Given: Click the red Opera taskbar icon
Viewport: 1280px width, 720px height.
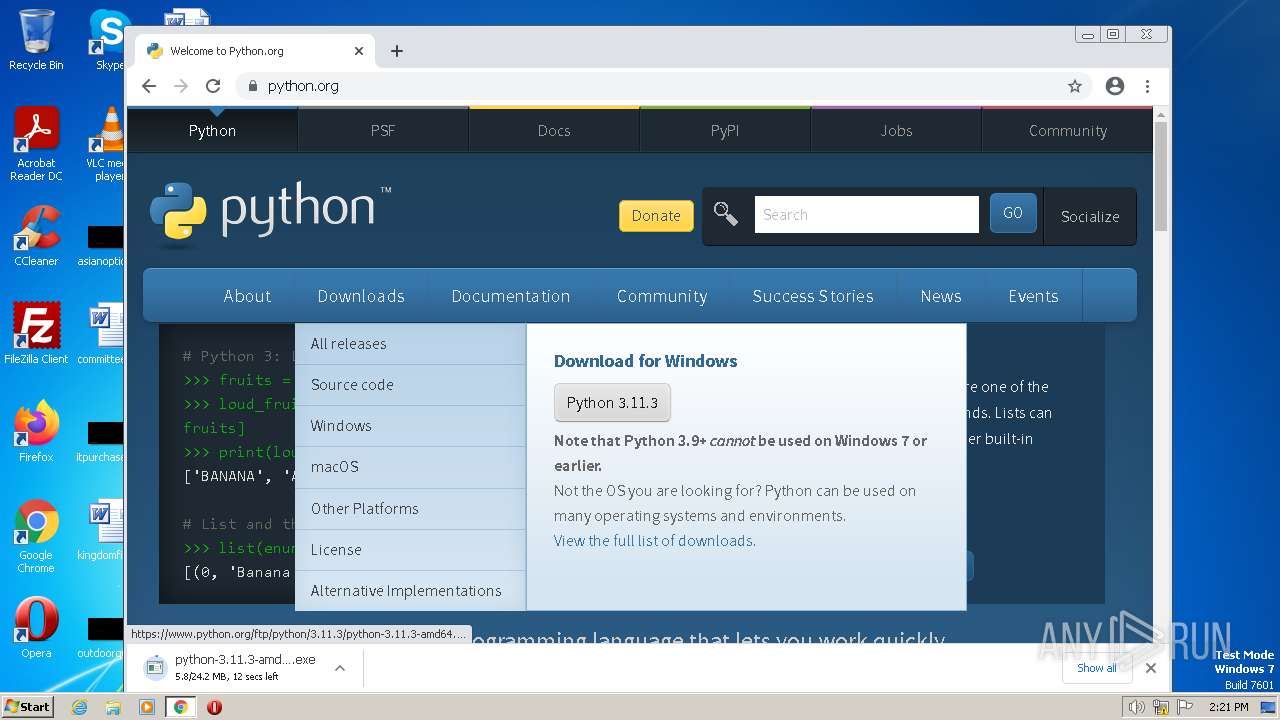Looking at the screenshot, I should pos(214,707).
